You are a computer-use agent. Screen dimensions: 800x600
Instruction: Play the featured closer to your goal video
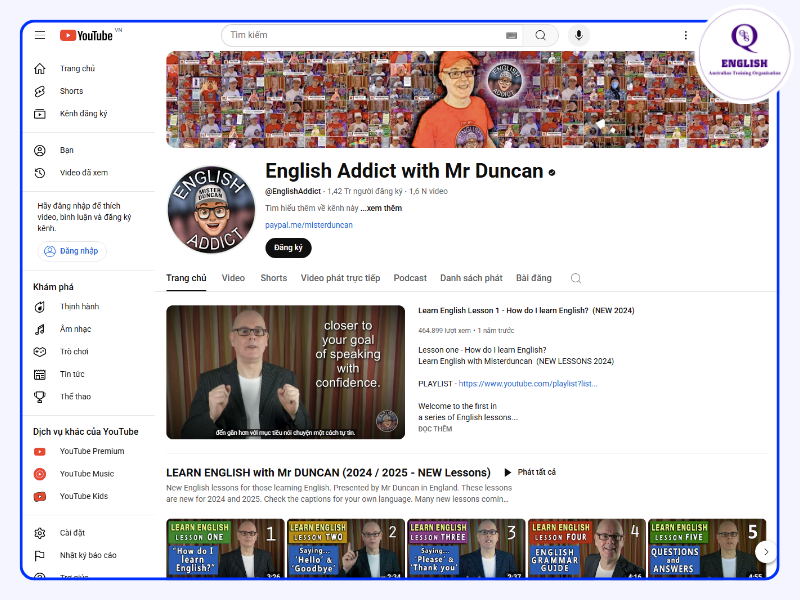(286, 372)
